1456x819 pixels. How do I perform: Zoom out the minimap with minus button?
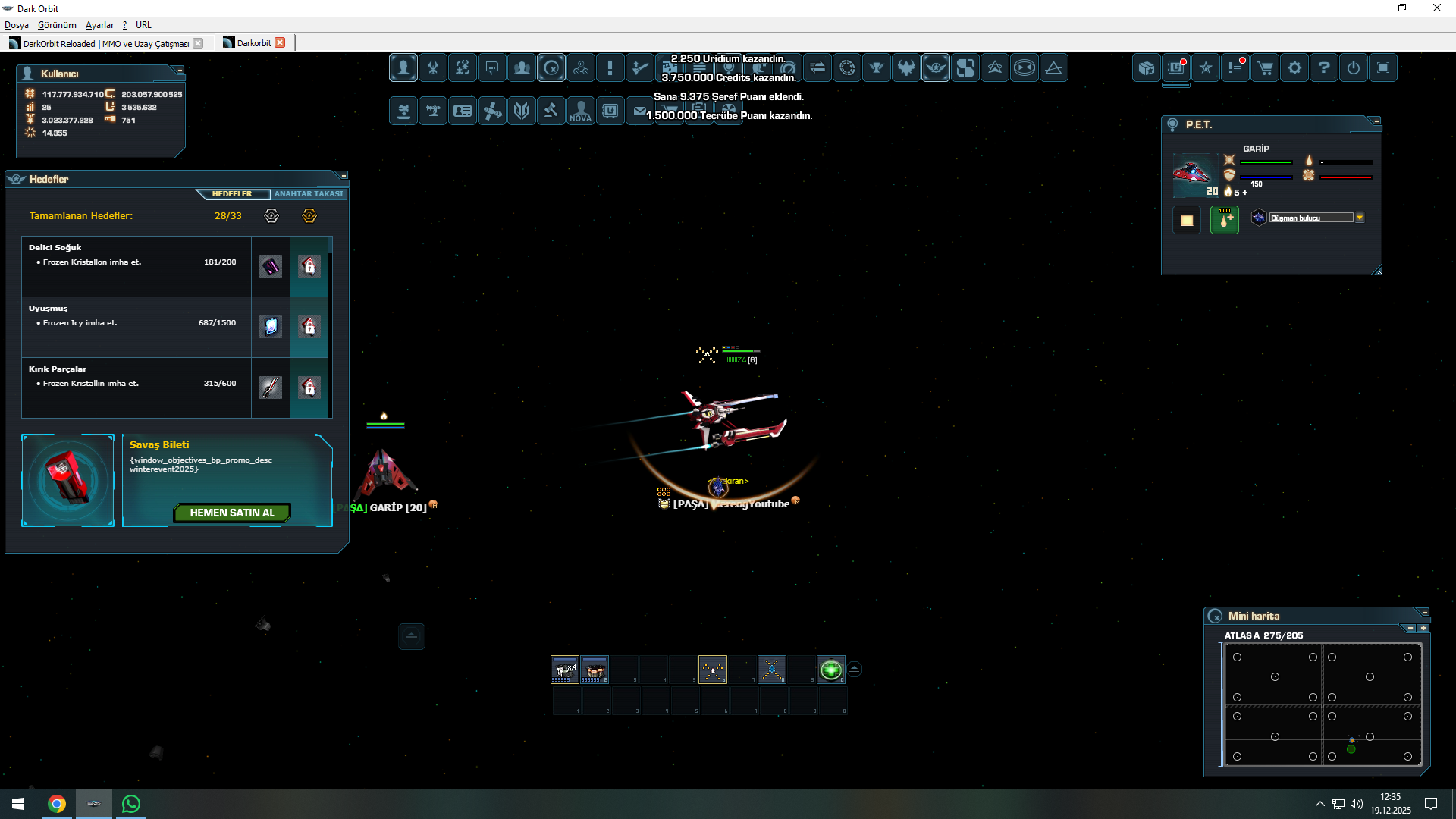(x=1410, y=628)
